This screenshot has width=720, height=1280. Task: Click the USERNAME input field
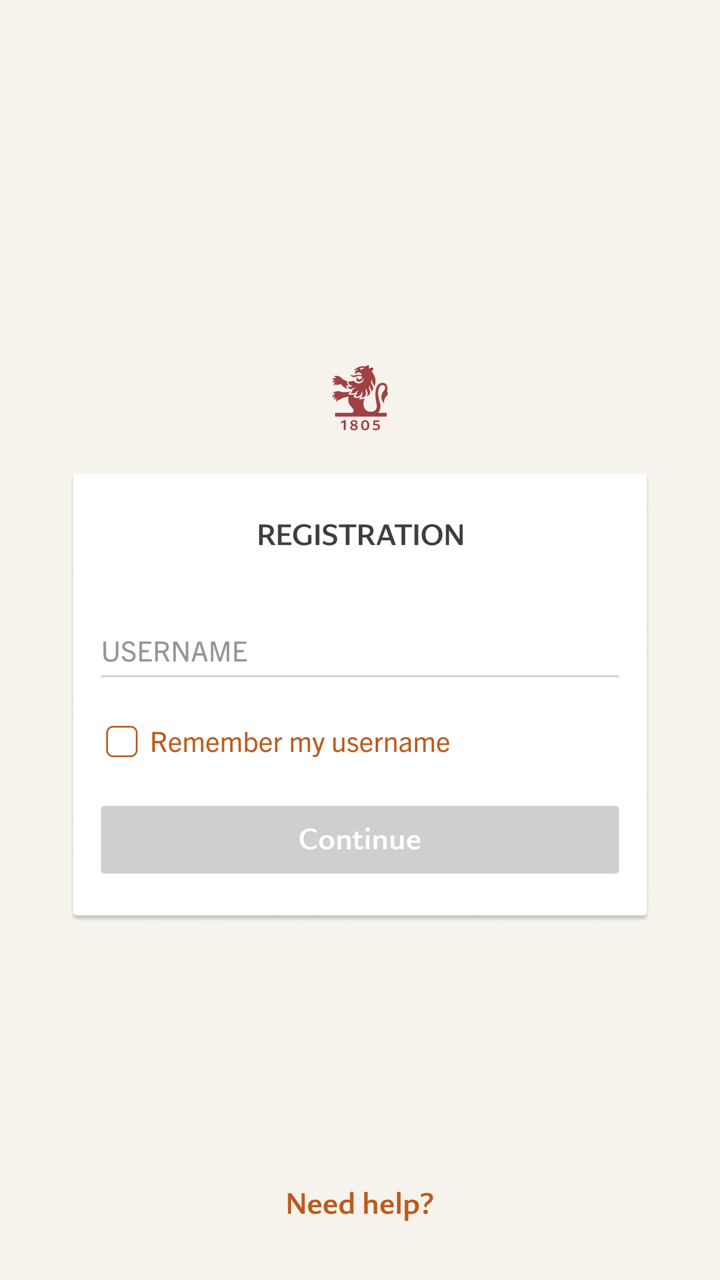[x=360, y=652]
